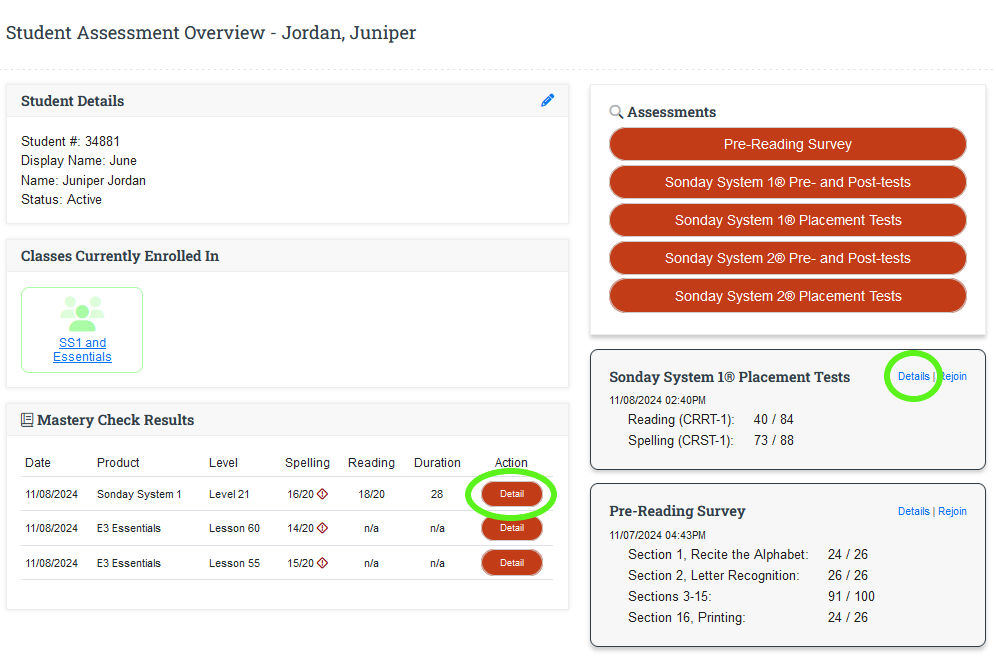Launch Sonday System 2 Placement Tests
Screen dimensions: 996x666
point(787,296)
